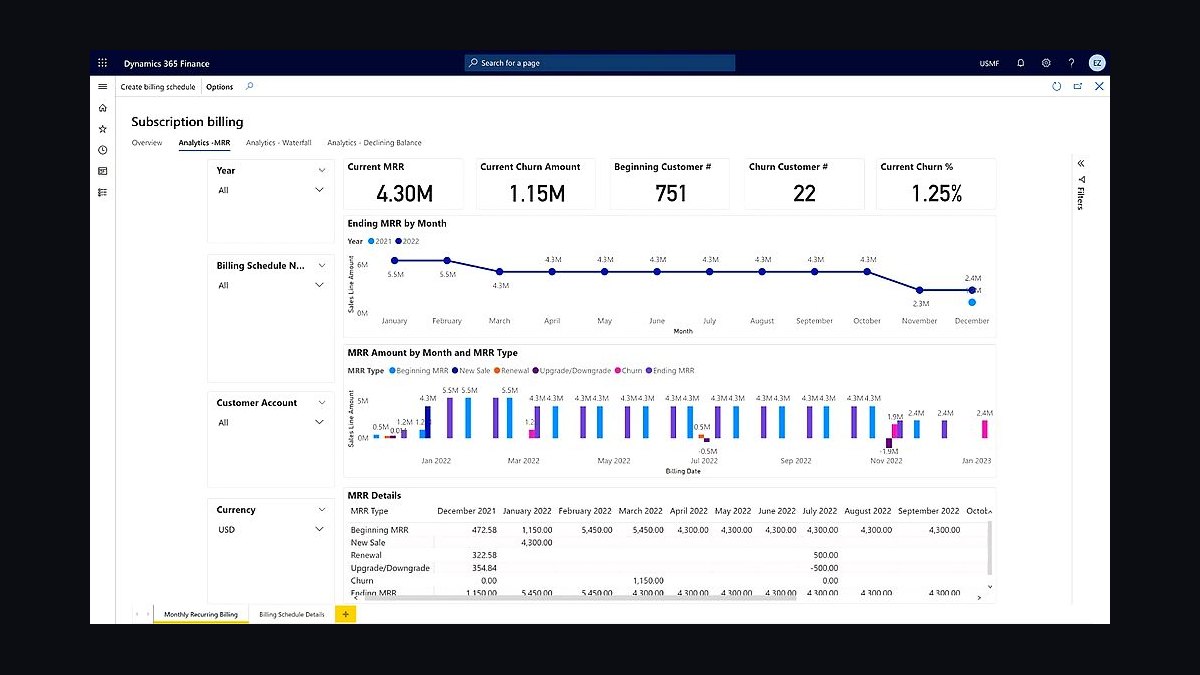This screenshot has width=1200, height=675.
Task: Click the January data point on the line chart
Action: [x=394, y=260]
